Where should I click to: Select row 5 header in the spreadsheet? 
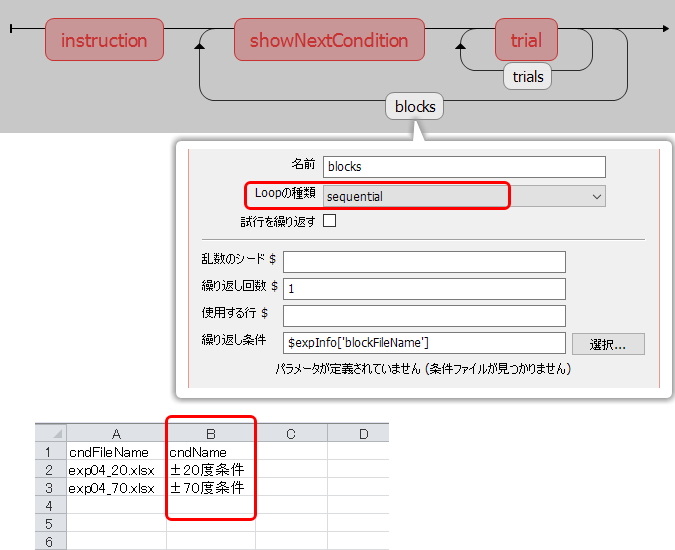(50, 523)
